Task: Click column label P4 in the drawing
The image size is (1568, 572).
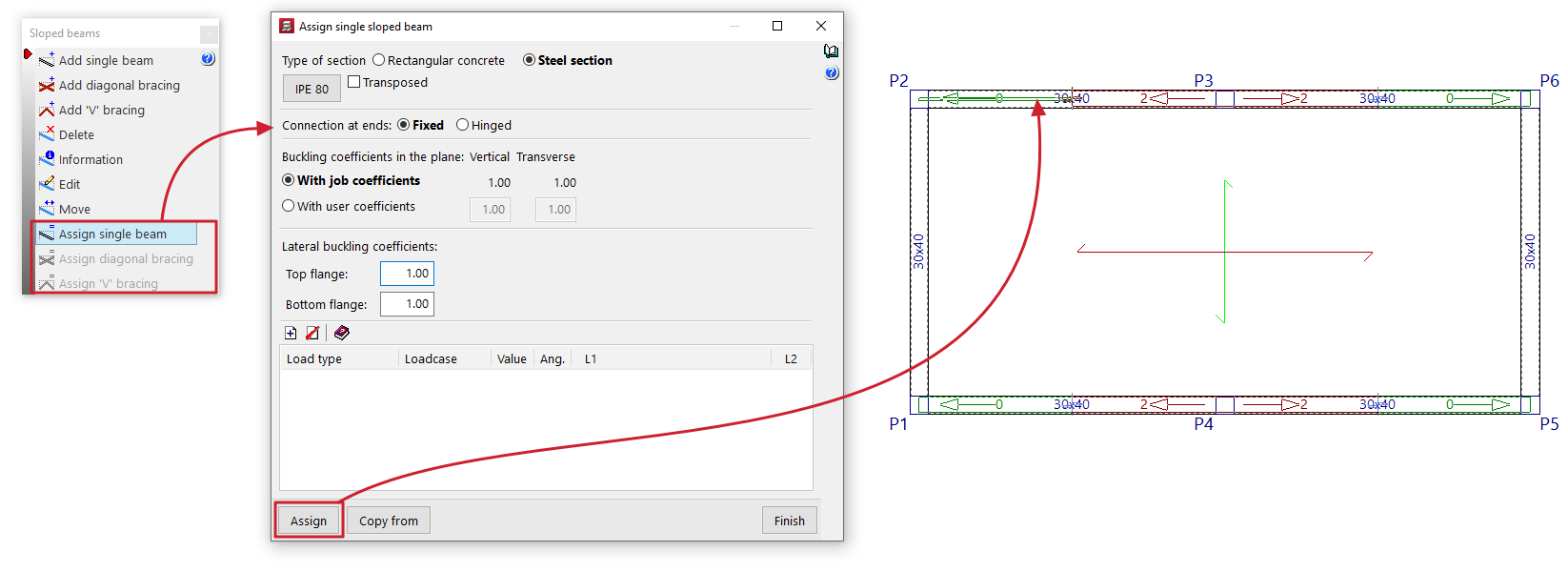Action: [1204, 424]
